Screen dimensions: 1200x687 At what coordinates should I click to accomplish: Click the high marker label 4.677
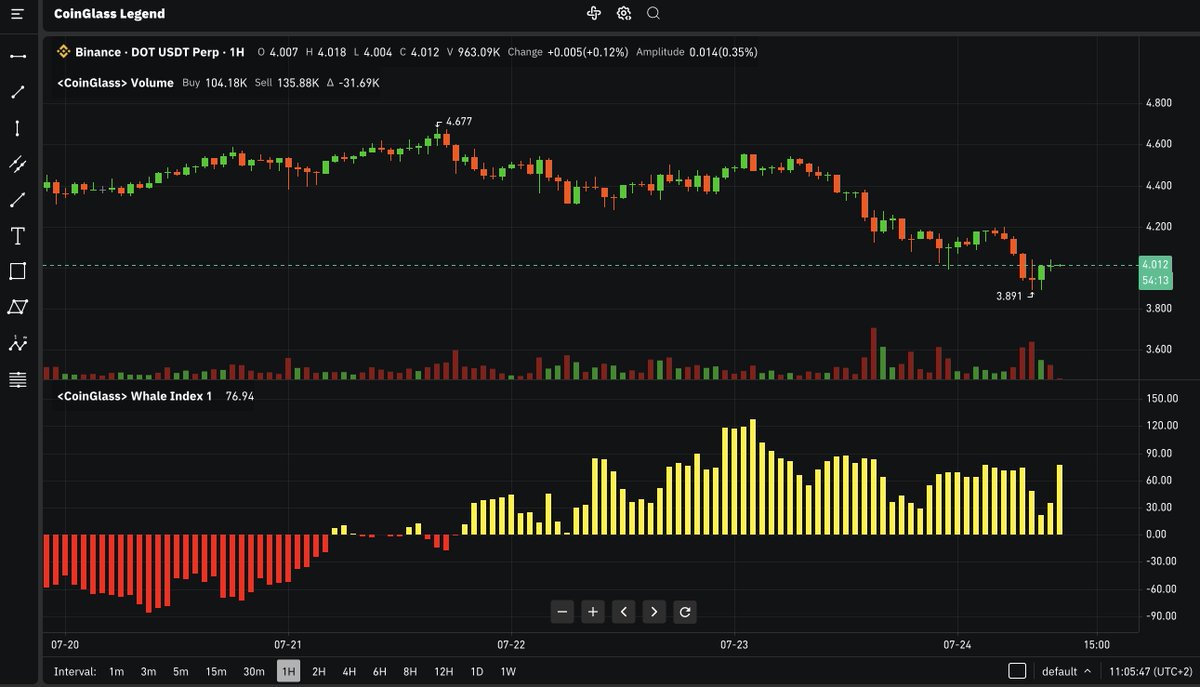[459, 121]
